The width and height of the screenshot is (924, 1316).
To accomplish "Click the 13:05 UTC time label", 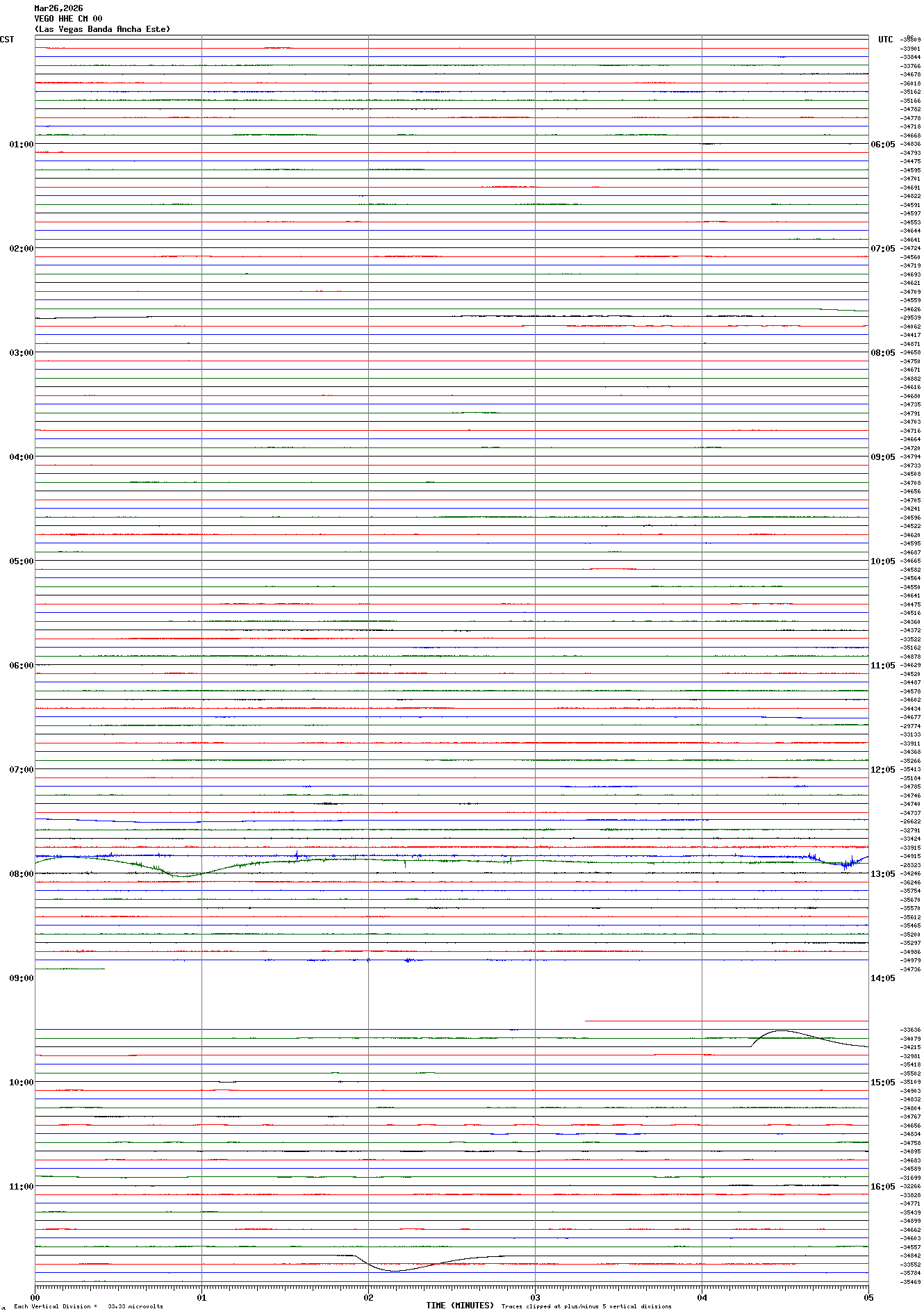I will (x=882, y=874).
